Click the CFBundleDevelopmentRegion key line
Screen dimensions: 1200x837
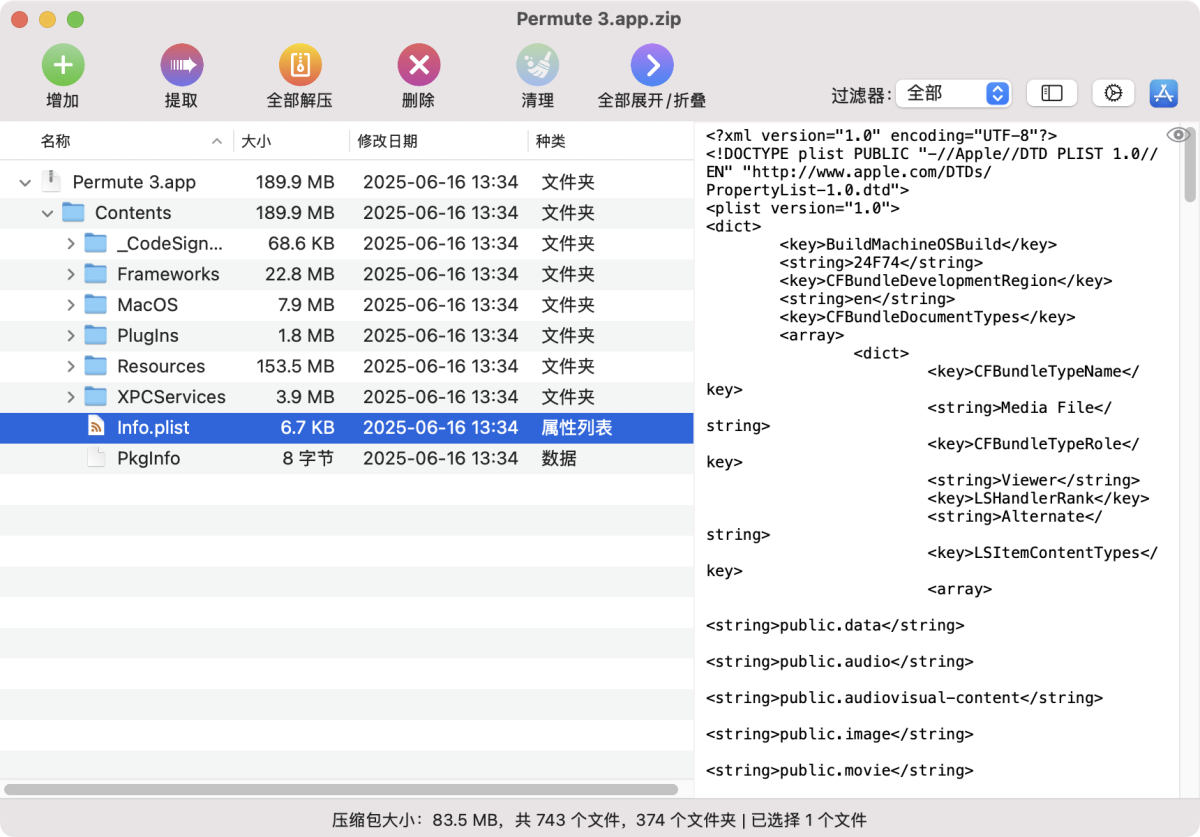(946, 281)
